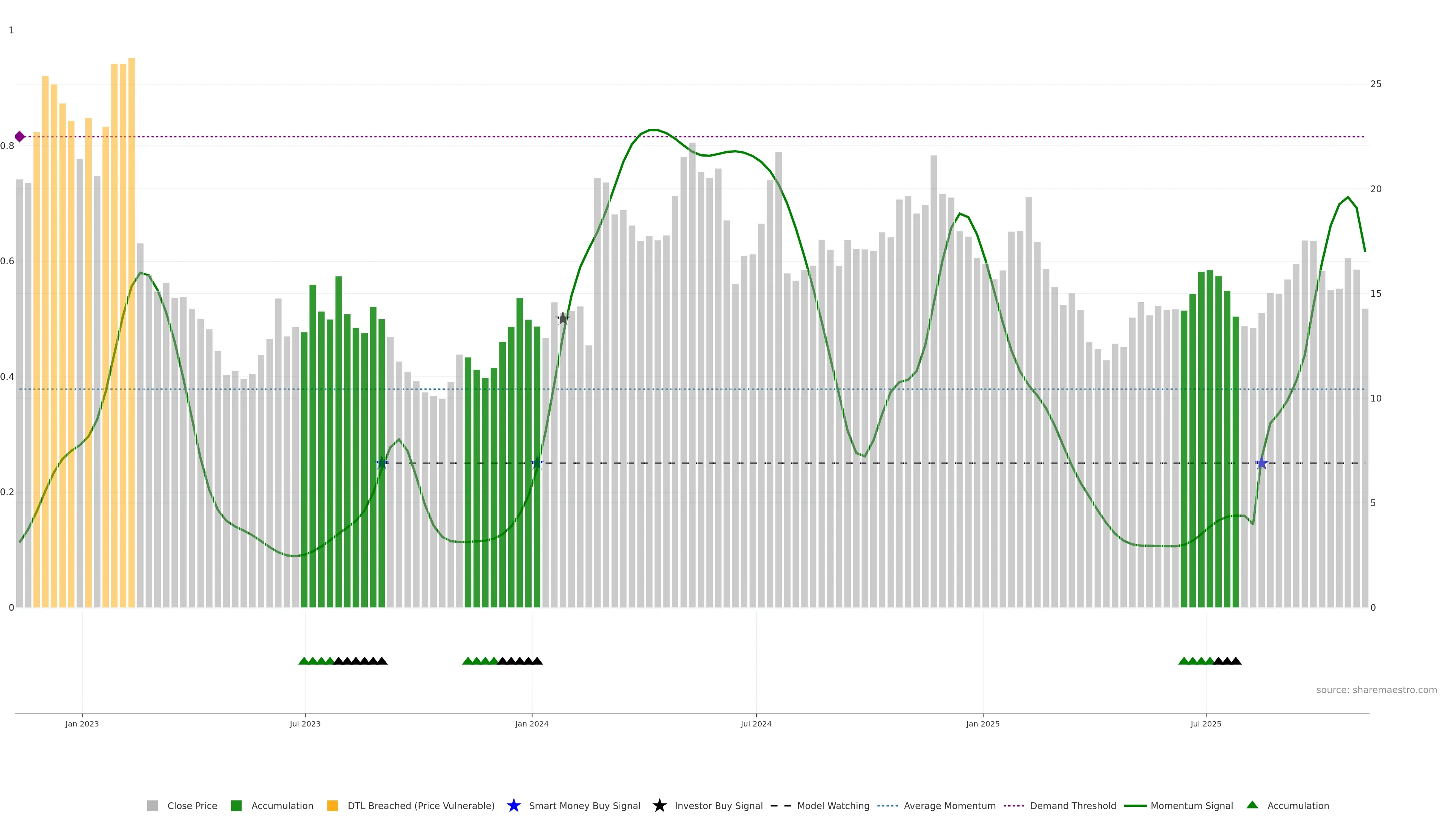Click the purple diamond Demand Threshold marker
Screen dimensions: 1456x819
click(x=20, y=136)
